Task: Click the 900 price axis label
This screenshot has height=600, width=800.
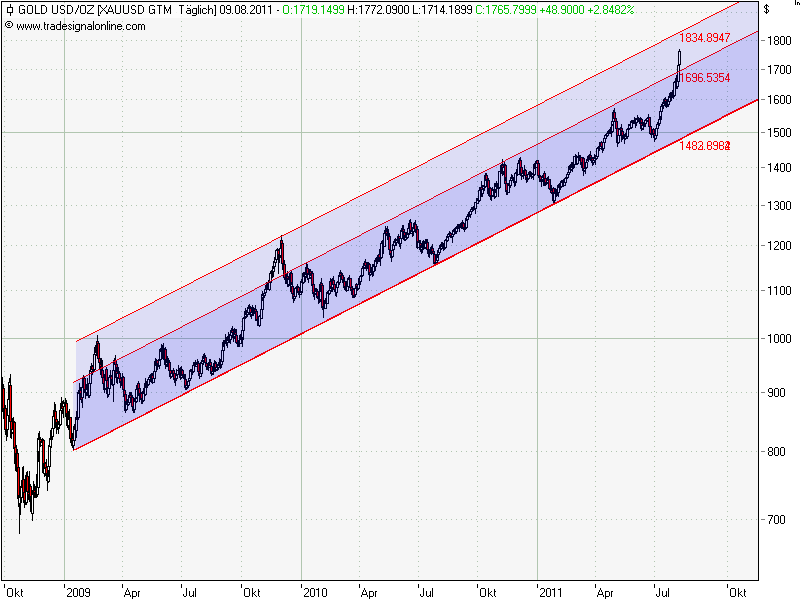Action: 776,393
